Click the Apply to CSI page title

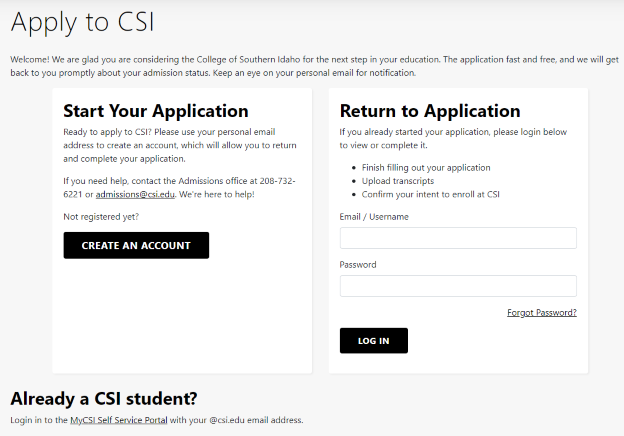tap(82, 21)
